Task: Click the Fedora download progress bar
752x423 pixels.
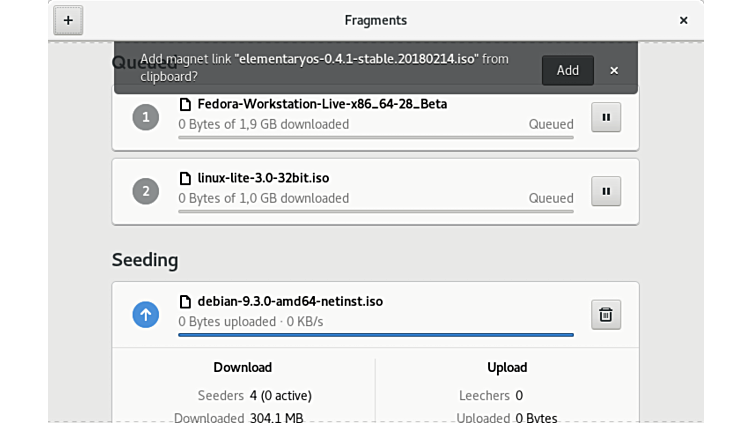Action: 375,137
